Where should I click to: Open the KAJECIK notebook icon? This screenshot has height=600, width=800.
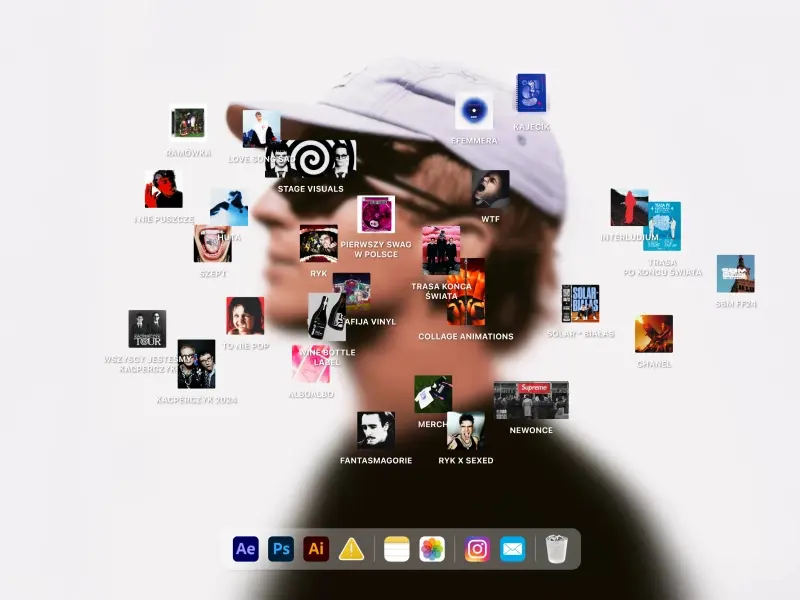[531, 94]
